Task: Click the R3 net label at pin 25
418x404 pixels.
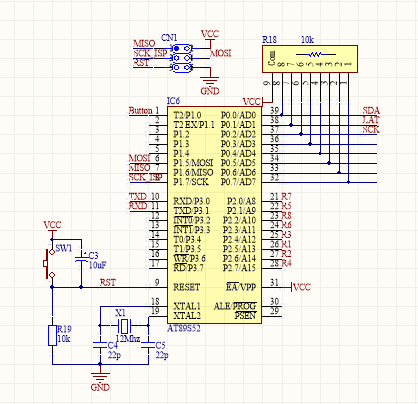Action: pyautogui.click(x=286, y=235)
